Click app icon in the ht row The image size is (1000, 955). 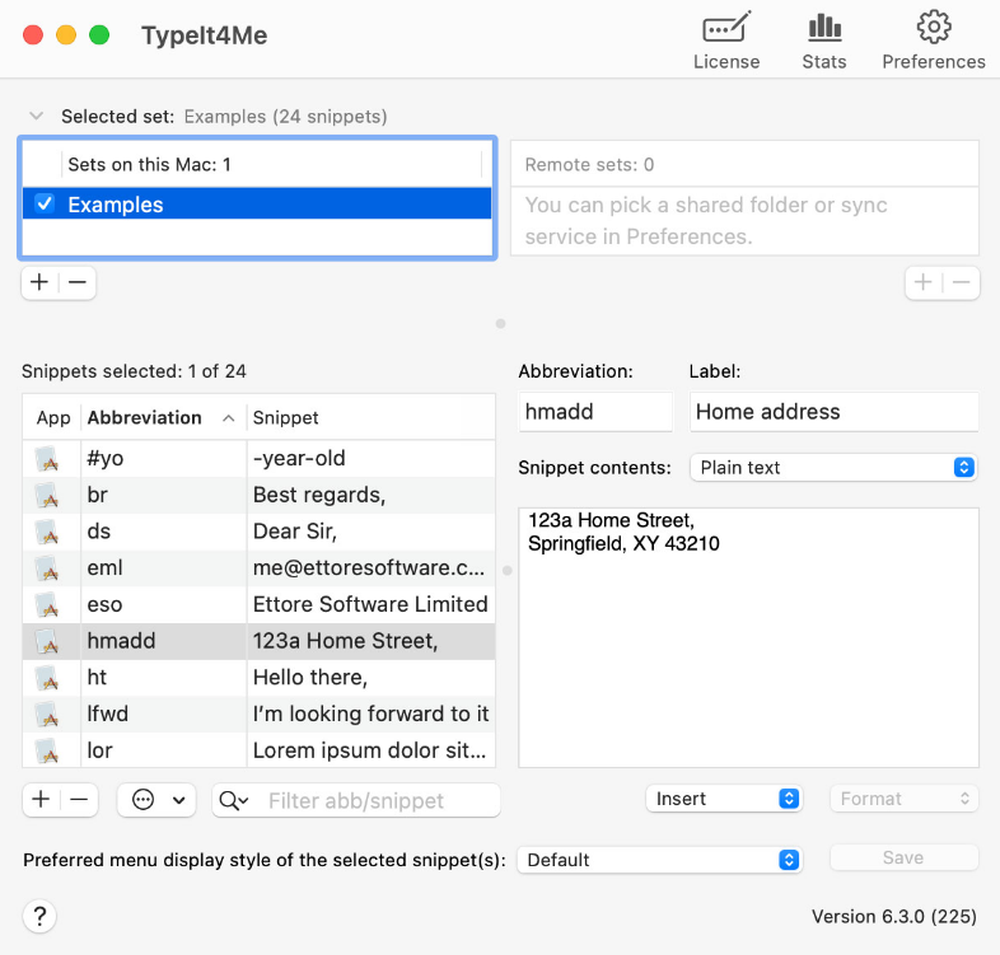pos(48,677)
